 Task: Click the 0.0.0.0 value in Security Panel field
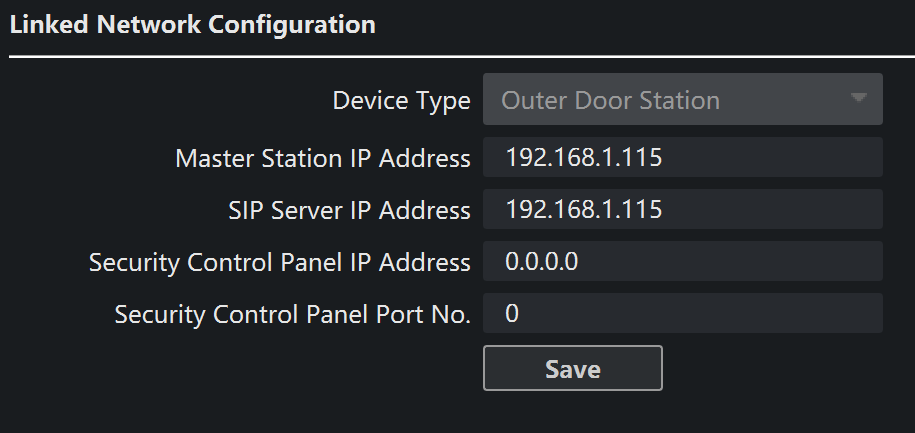[x=542, y=262]
